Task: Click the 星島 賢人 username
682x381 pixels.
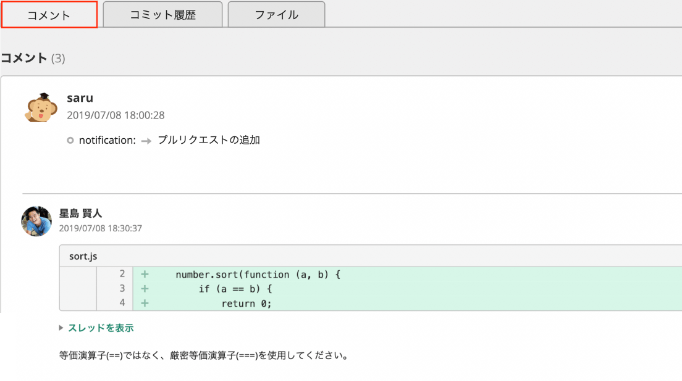Action: click(80, 214)
